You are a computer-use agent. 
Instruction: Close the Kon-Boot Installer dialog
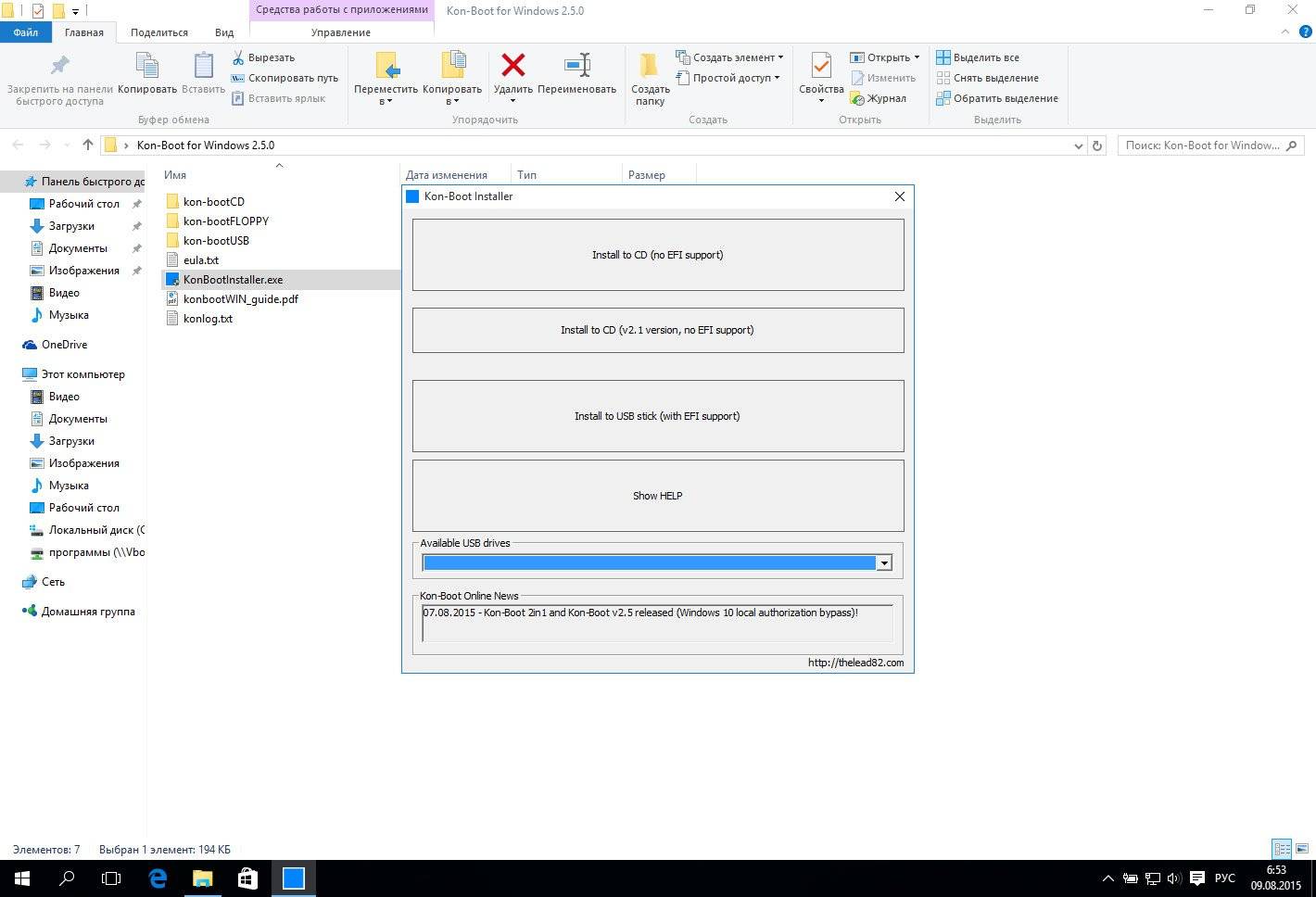pos(899,196)
